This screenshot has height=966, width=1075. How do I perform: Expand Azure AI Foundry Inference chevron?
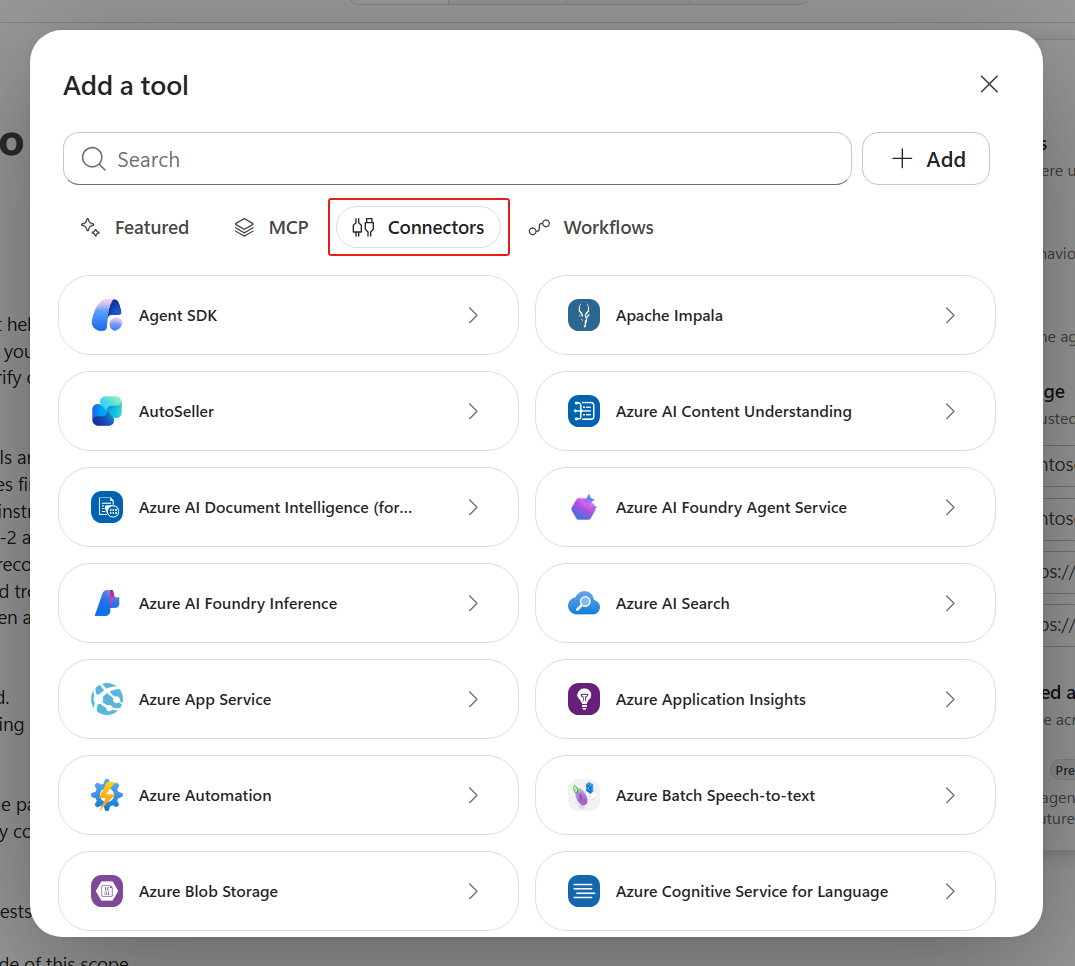473,603
